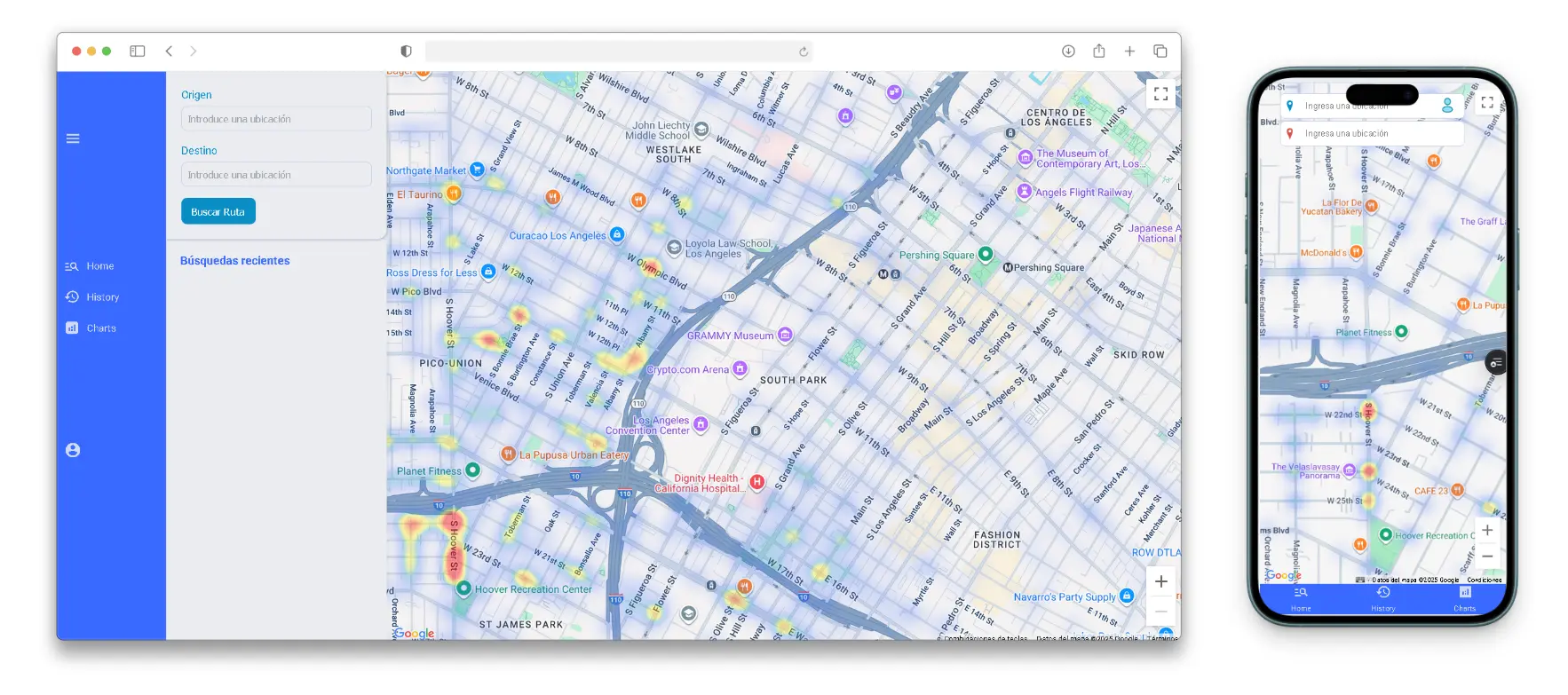Click the user profile icon in sidebar
Screen dimensions: 1568x695
[73, 450]
